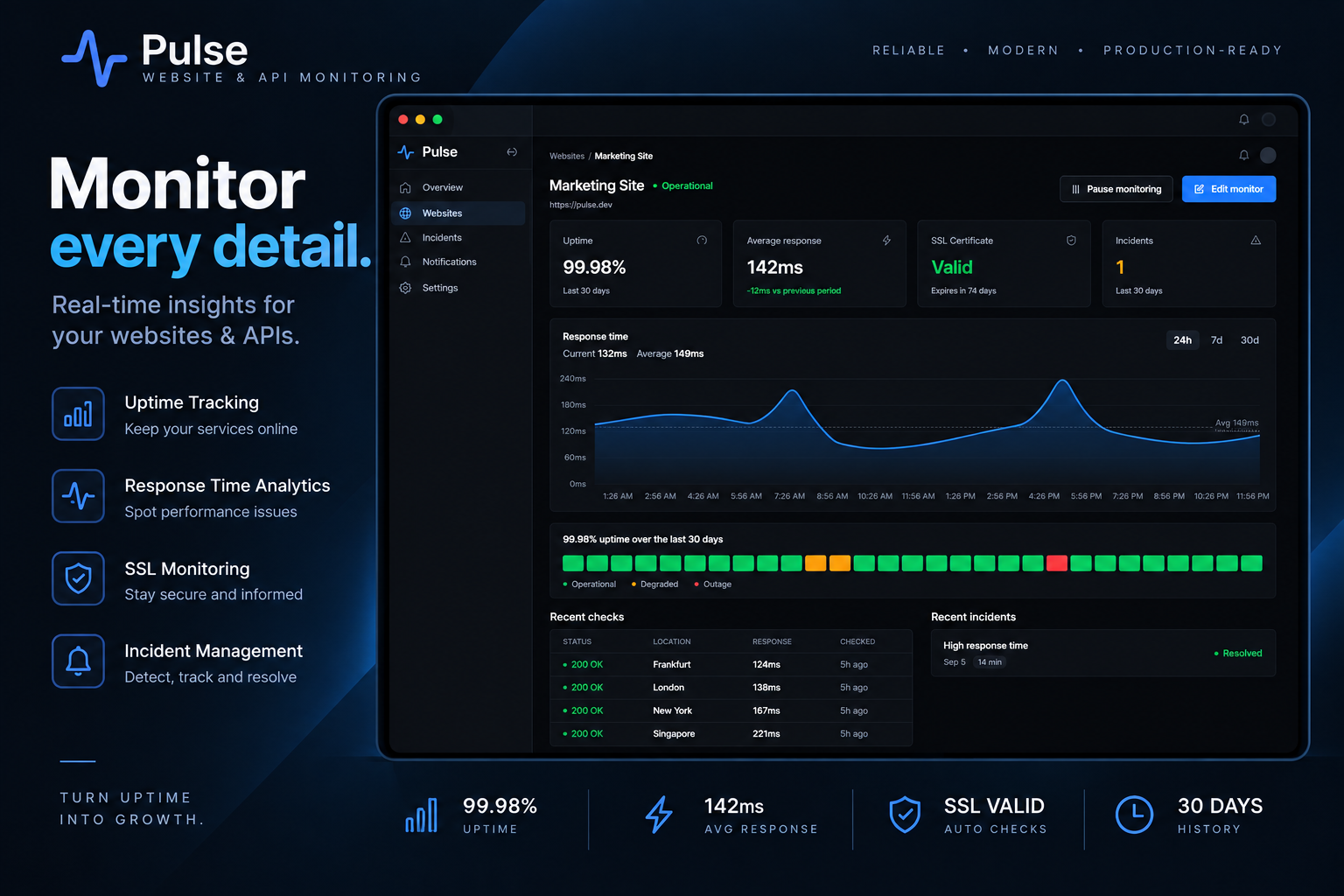Click warning triangle icon on Incidents card
Image resolution: width=1344 pixels, height=896 pixels.
tap(1256, 241)
